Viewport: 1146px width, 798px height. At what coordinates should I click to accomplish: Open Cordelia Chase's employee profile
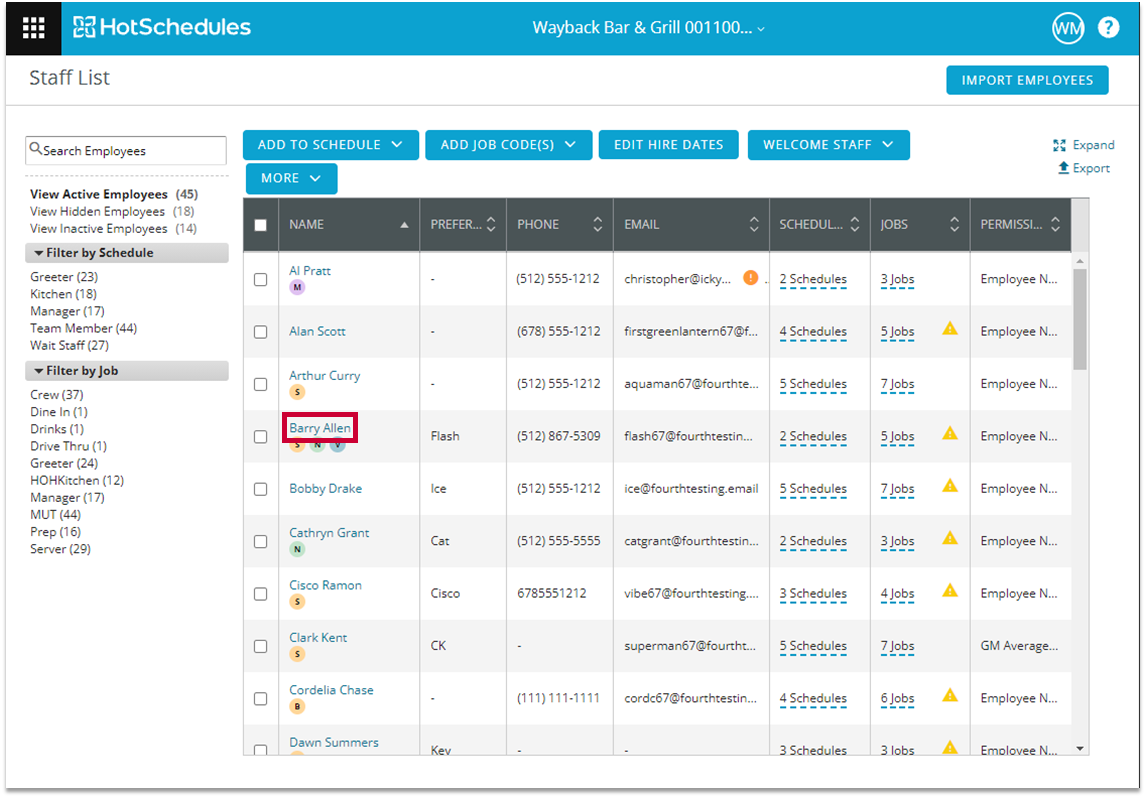(x=331, y=690)
